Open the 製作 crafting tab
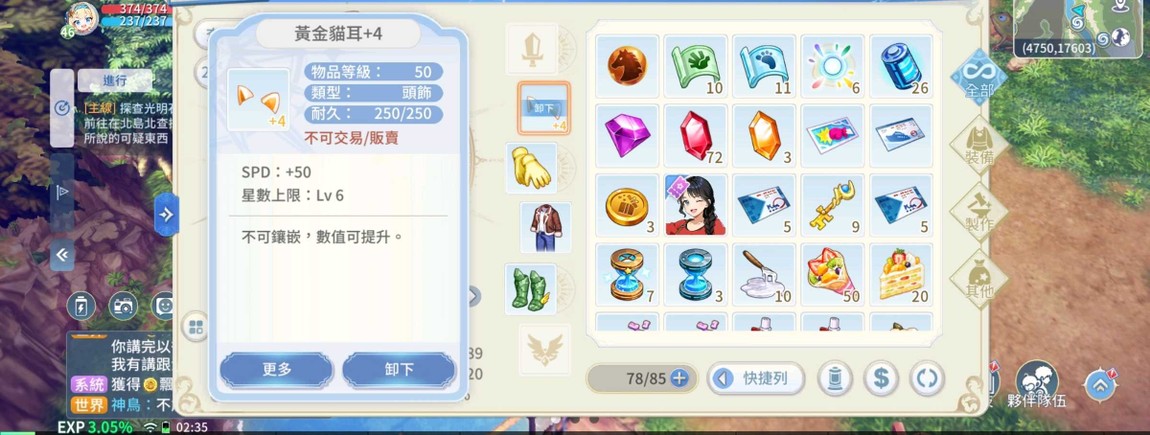Screen dimensions: 1150x435 click(x=980, y=211)
